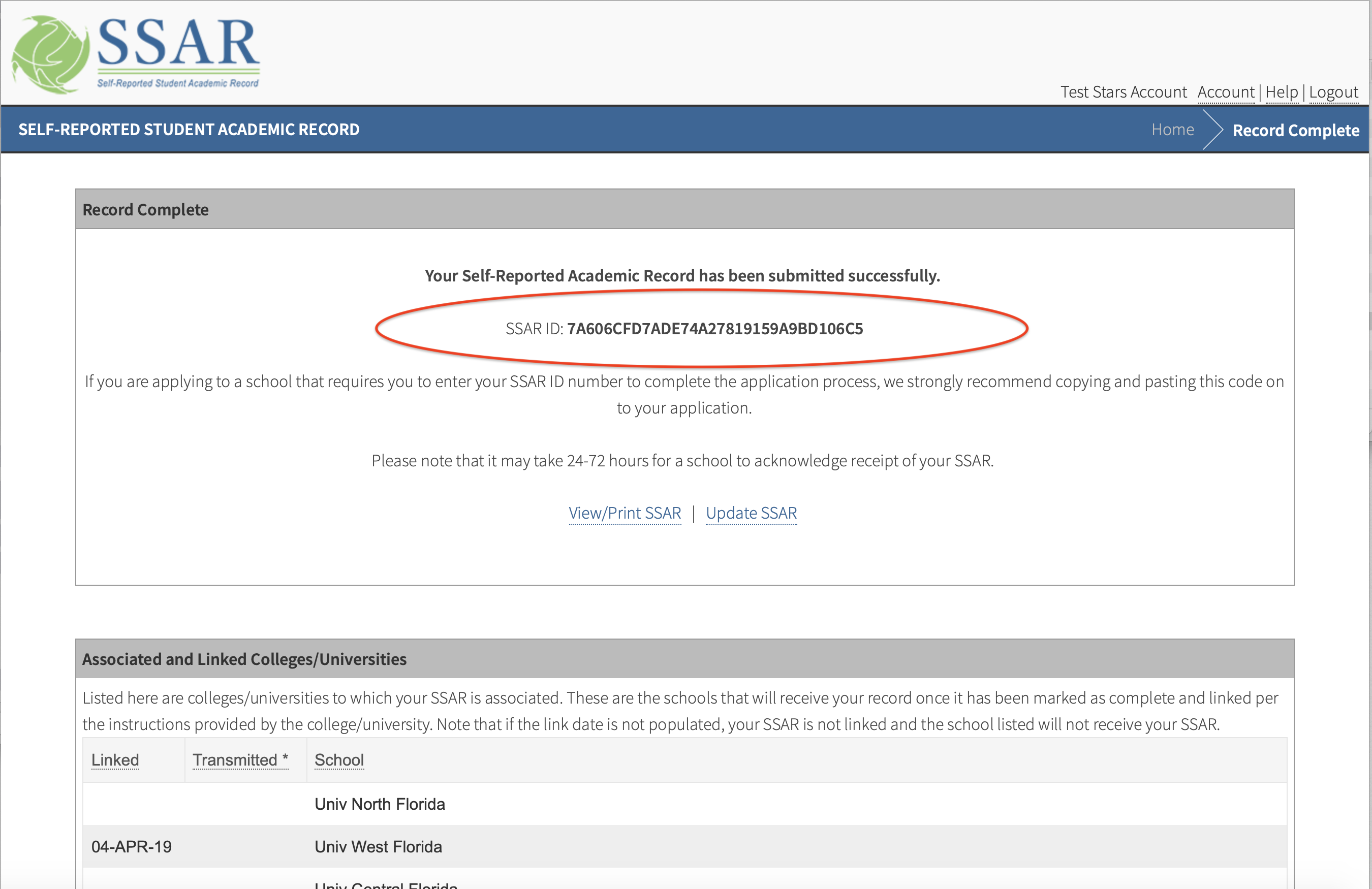Click Test Stars Account name
Screen dimensions: 1372x889
click(1123, 92)
